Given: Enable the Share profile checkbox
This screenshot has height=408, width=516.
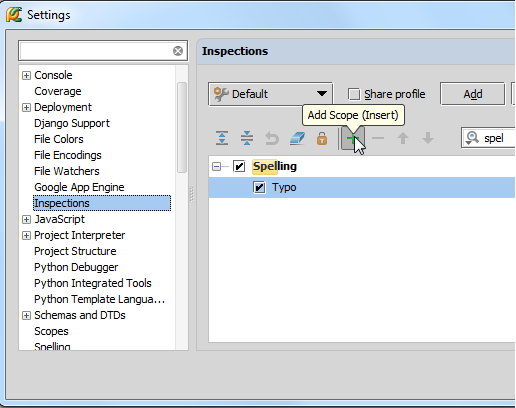Looking at the screenshot, I should 354,94.
